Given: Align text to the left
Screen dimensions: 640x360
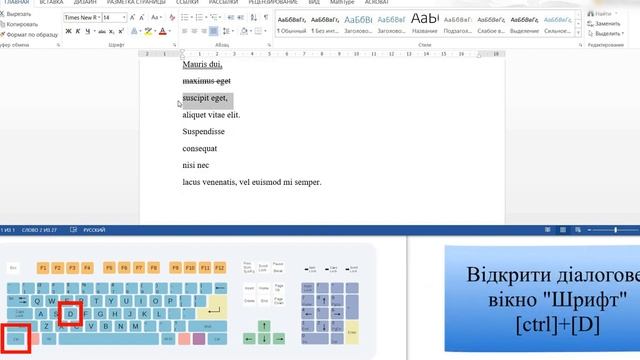Looking at the screenshot, I should click(184, 31).
